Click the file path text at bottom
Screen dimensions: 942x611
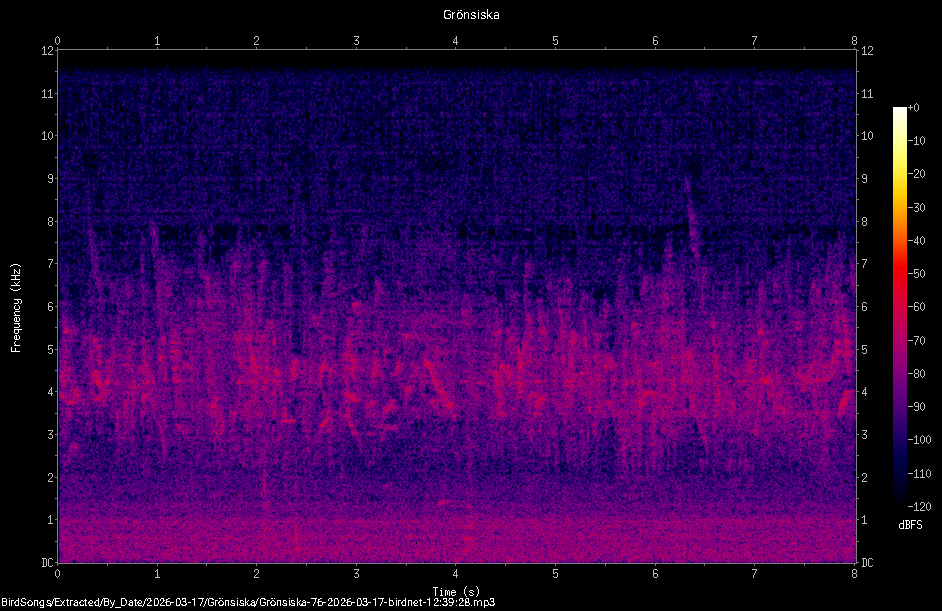(248, 602)
